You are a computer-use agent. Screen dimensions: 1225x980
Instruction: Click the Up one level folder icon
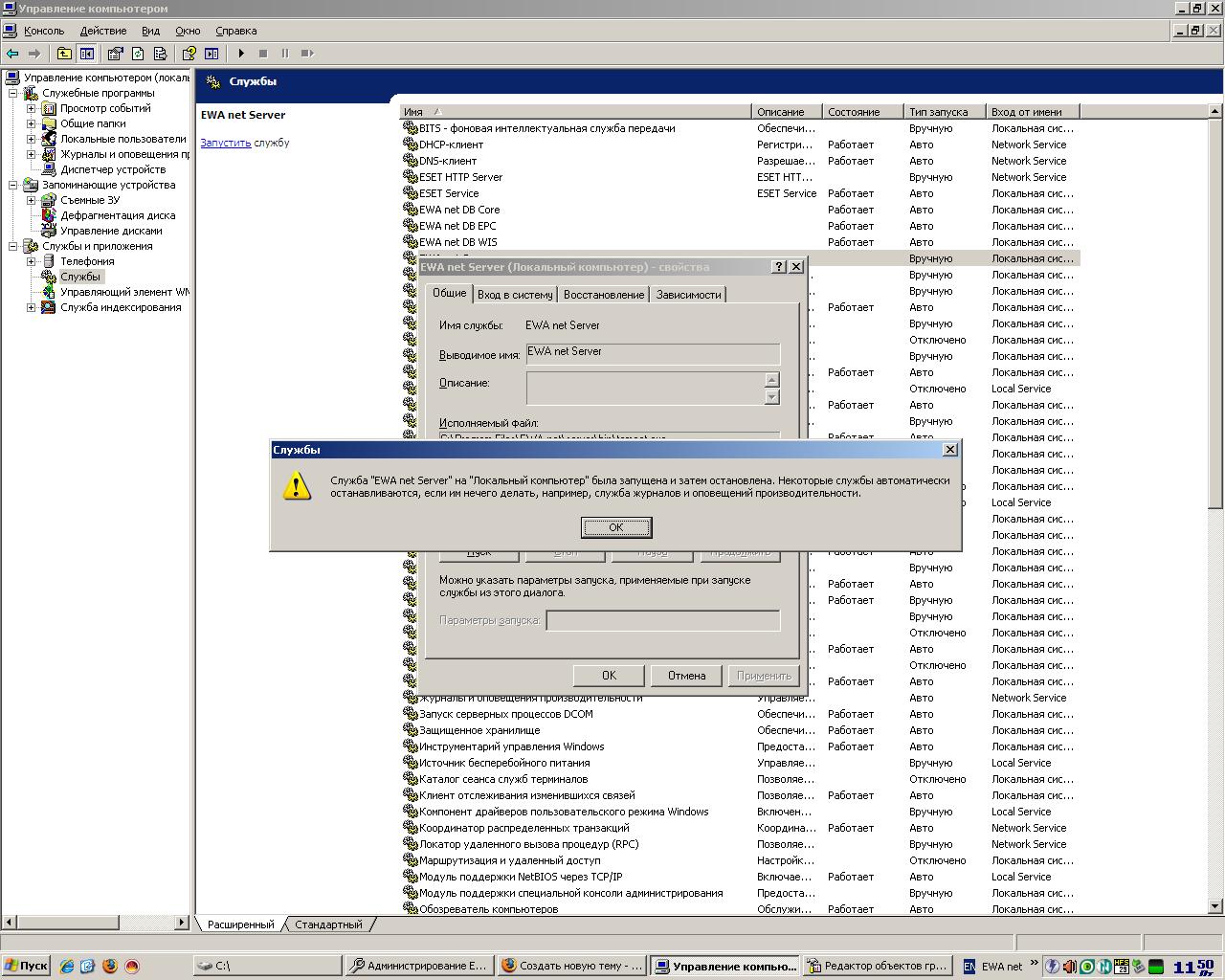tap(64, 54)
